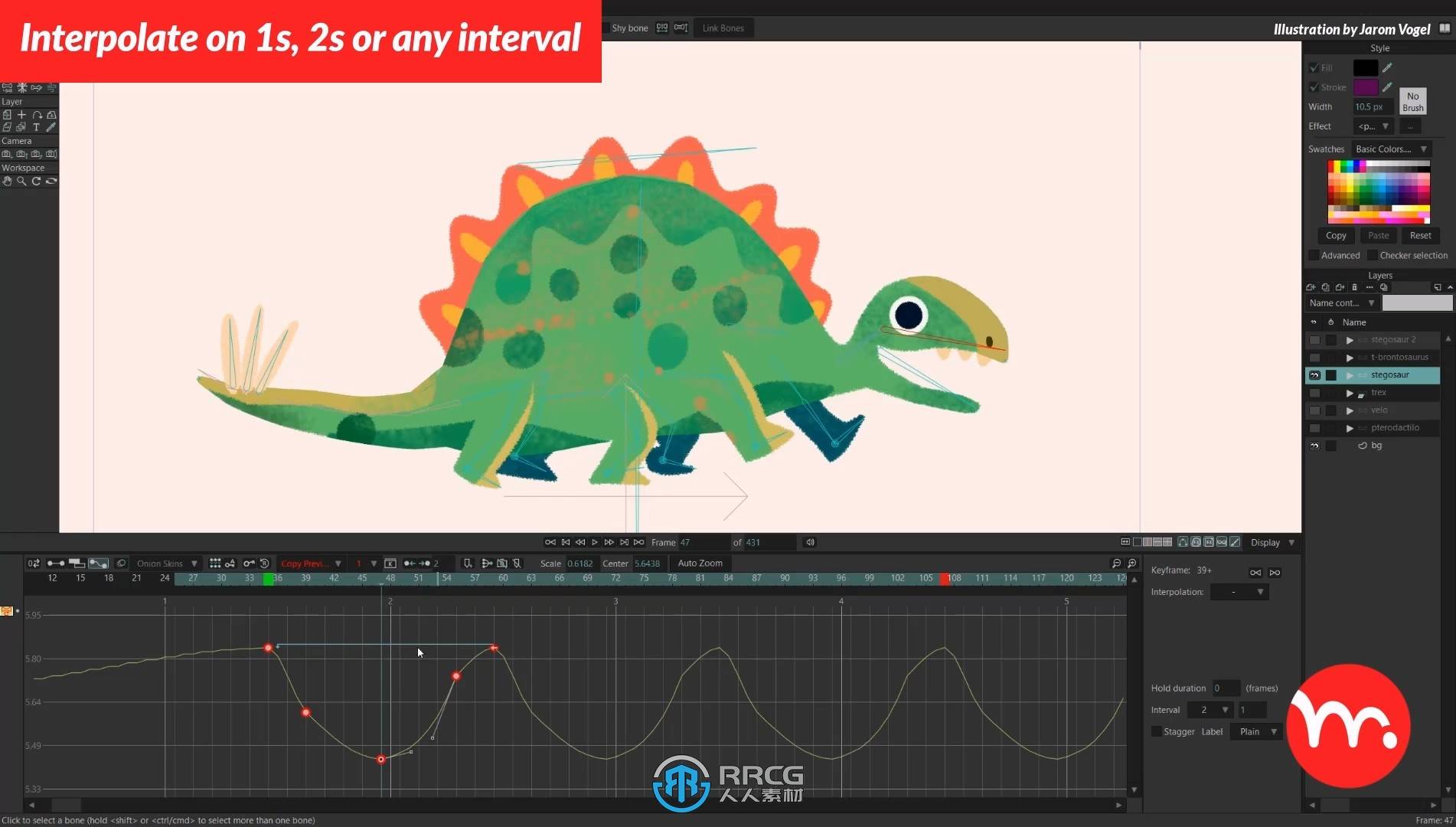Select the Text tool in Layer tools
The height and width of the screenshot is (827, 1456).
coord(36,127)
